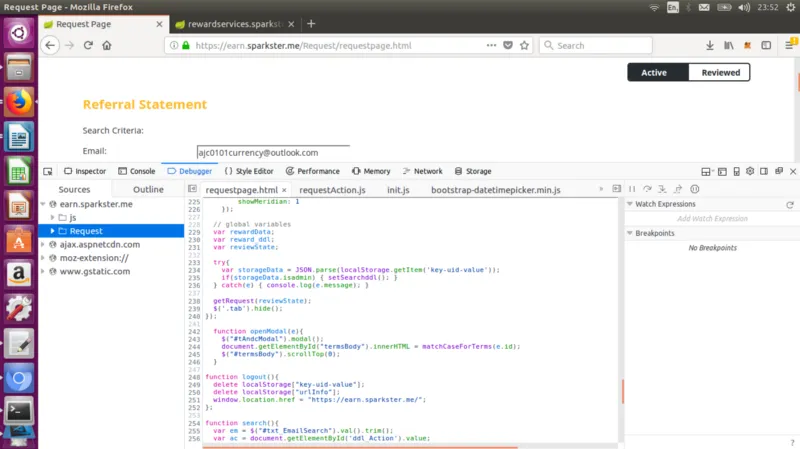Expand the Request folder
800x449 pixels.
coord(52,231)
